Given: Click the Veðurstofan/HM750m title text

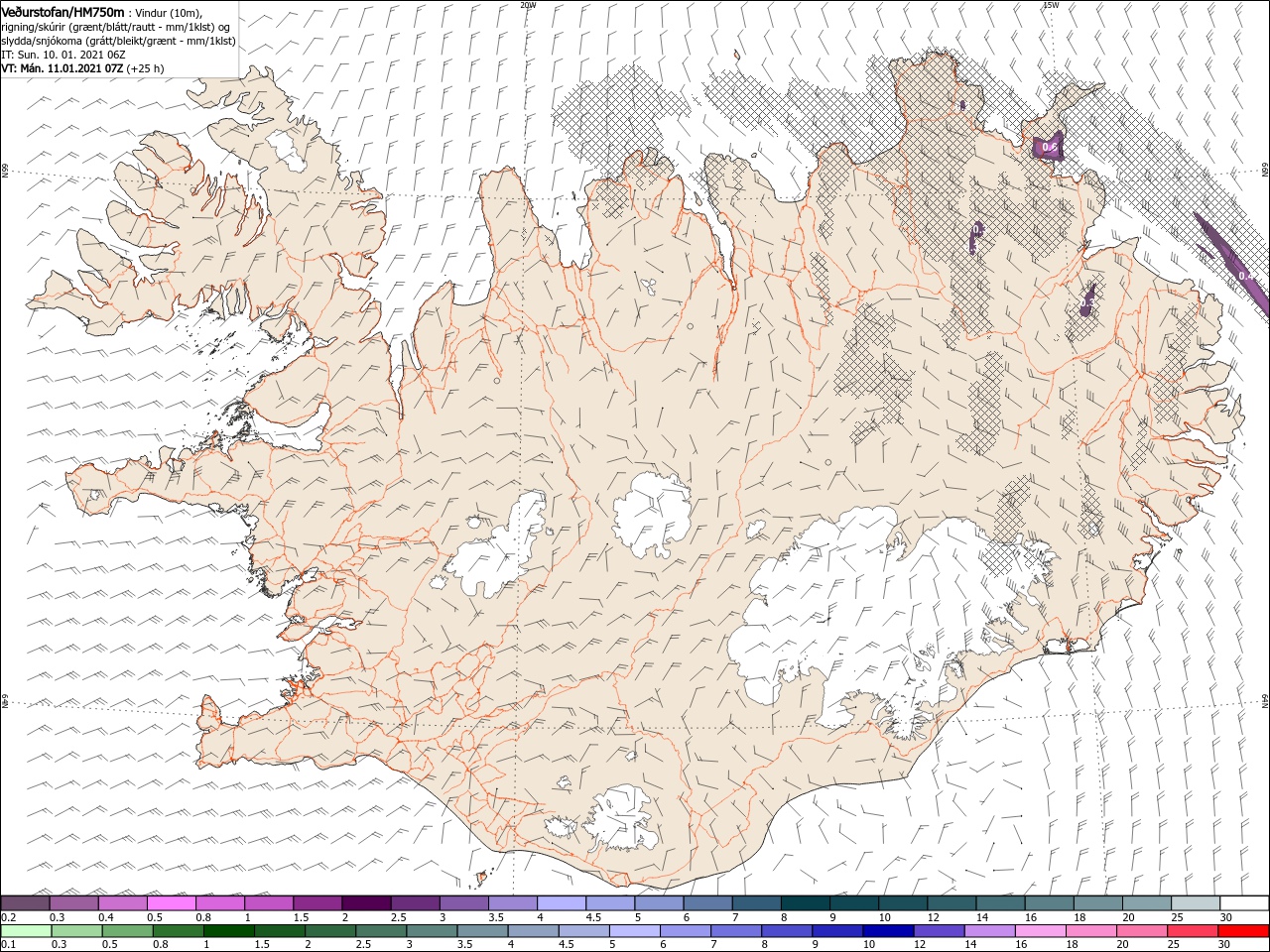Looking at the screenshot, I should point(63,12).
